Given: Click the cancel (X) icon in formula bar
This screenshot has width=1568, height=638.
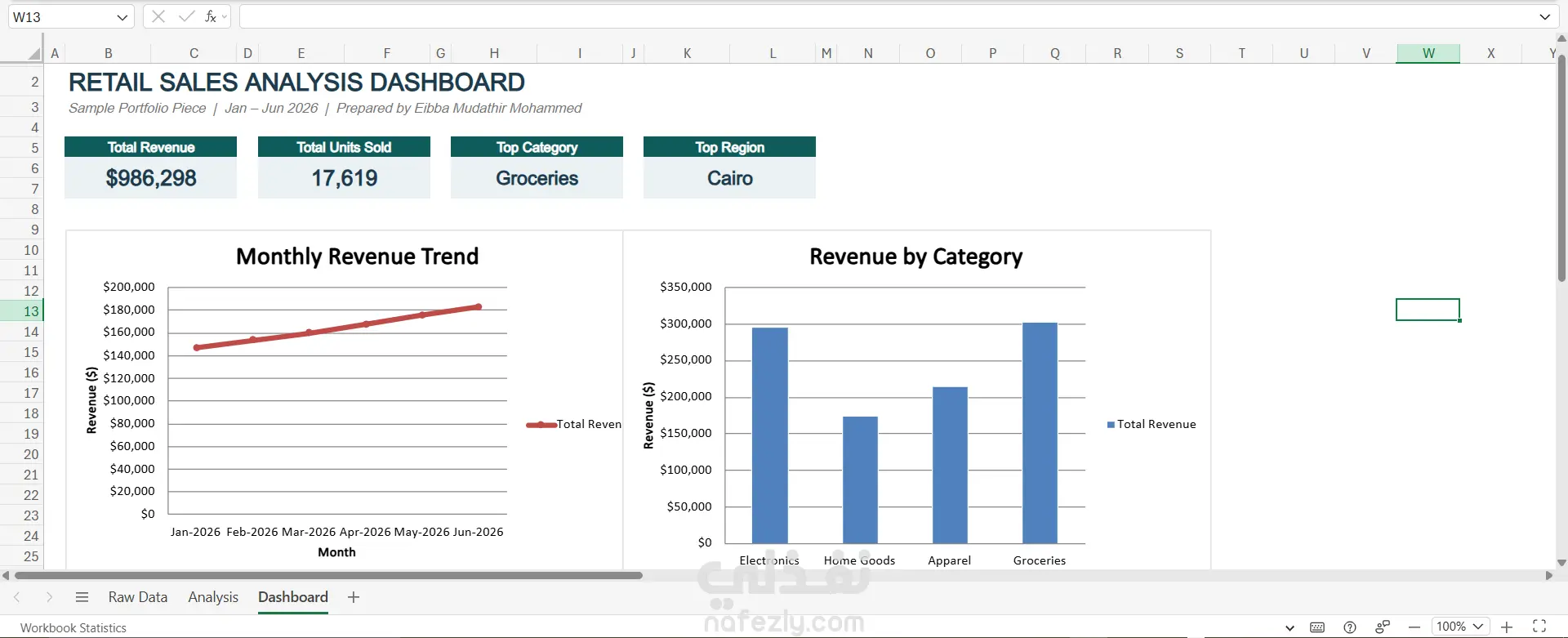Looking at the screenshot, I should (158, 16).
